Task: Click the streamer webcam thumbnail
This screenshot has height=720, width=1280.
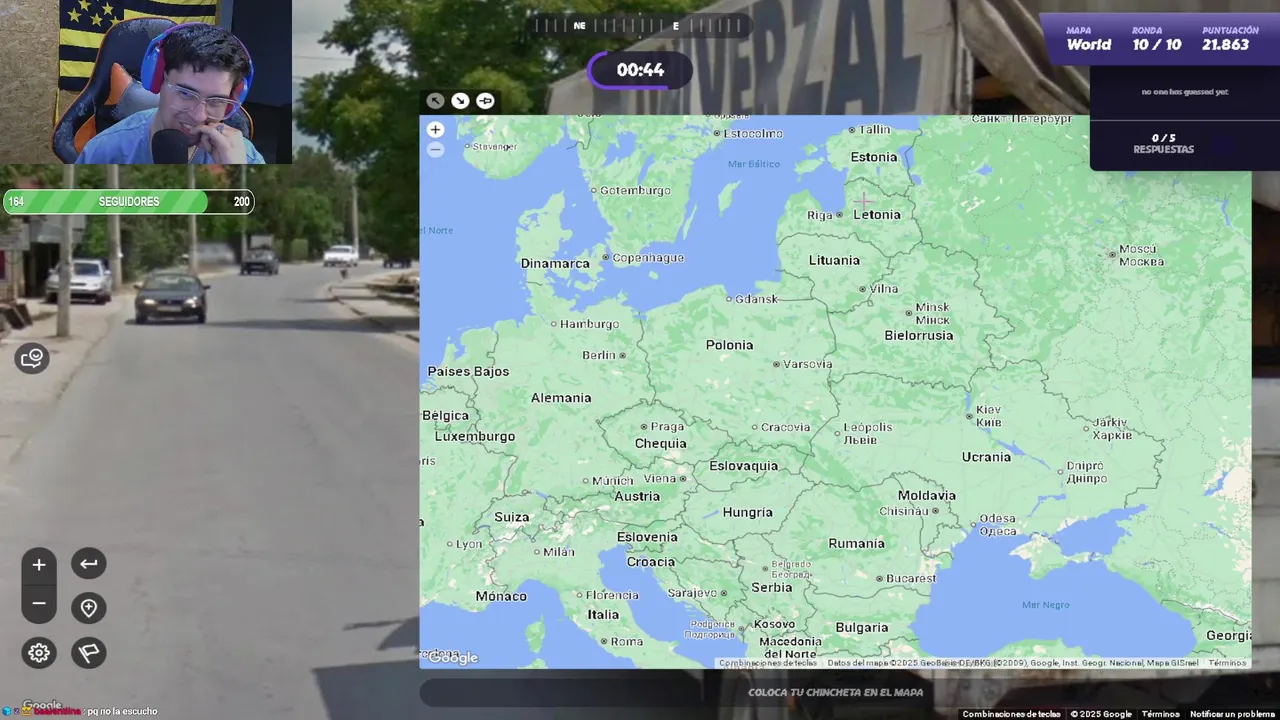Action: 146,82
